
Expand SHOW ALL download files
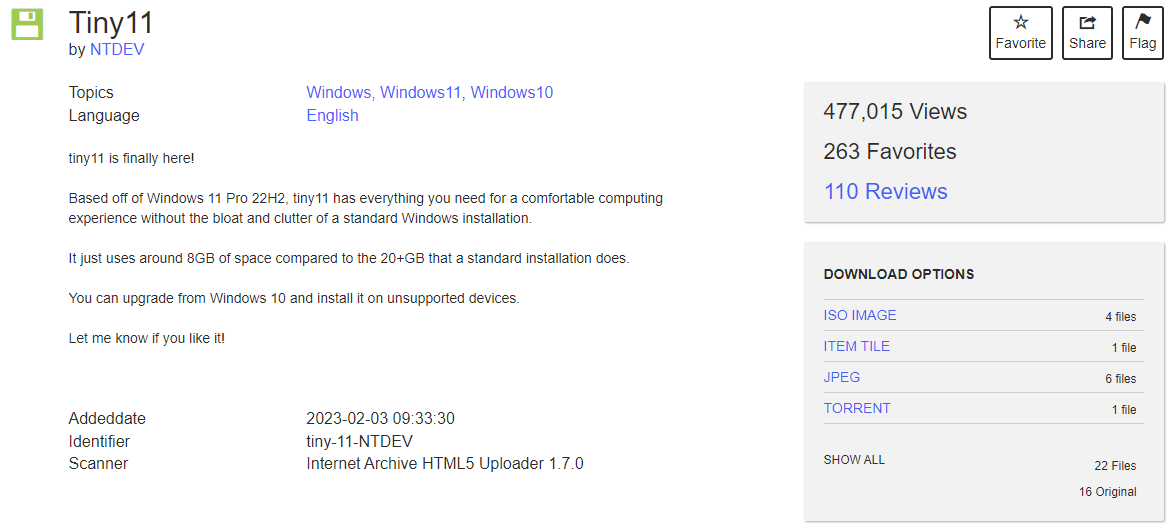click(854, 460)
